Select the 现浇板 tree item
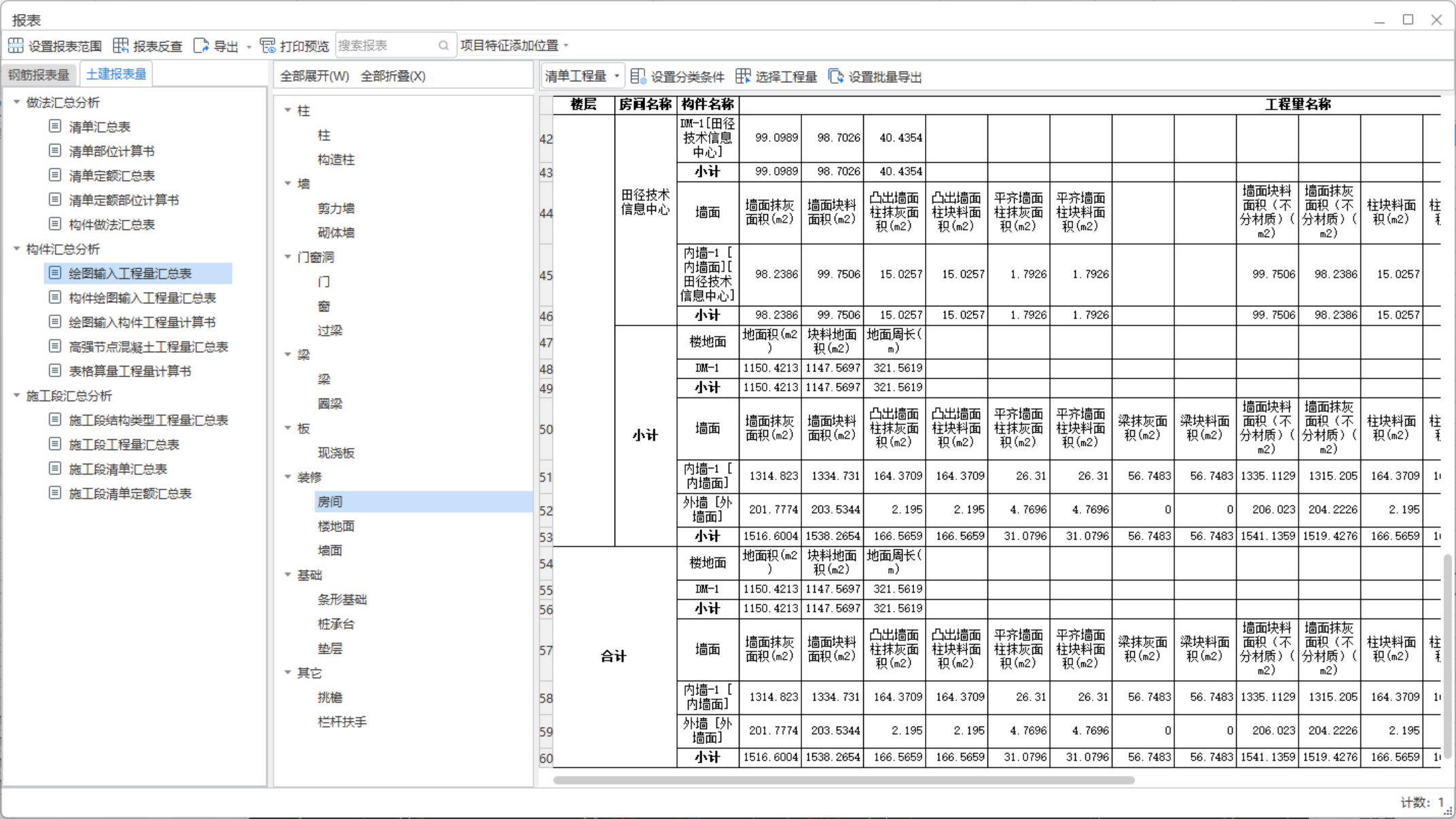 click(336, 453)
